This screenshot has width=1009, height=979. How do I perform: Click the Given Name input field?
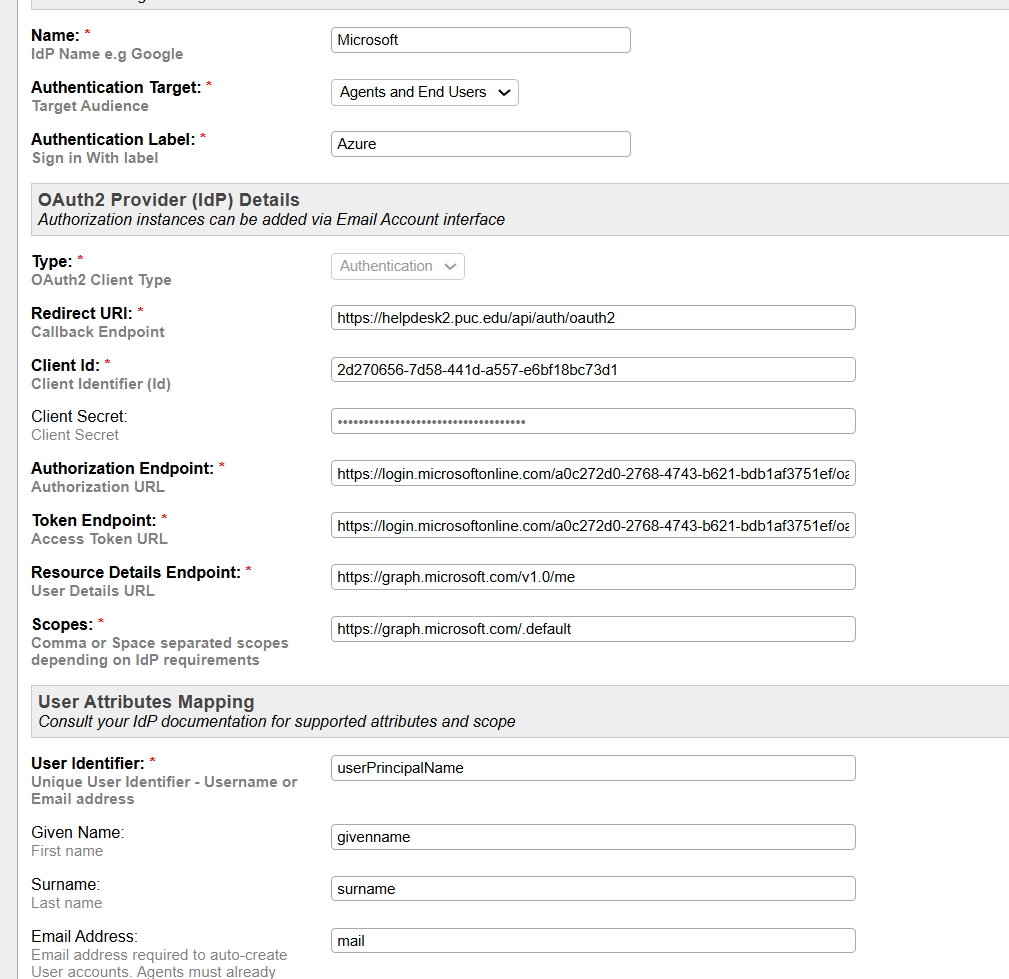pyautogui.click(x=592, y=837)
